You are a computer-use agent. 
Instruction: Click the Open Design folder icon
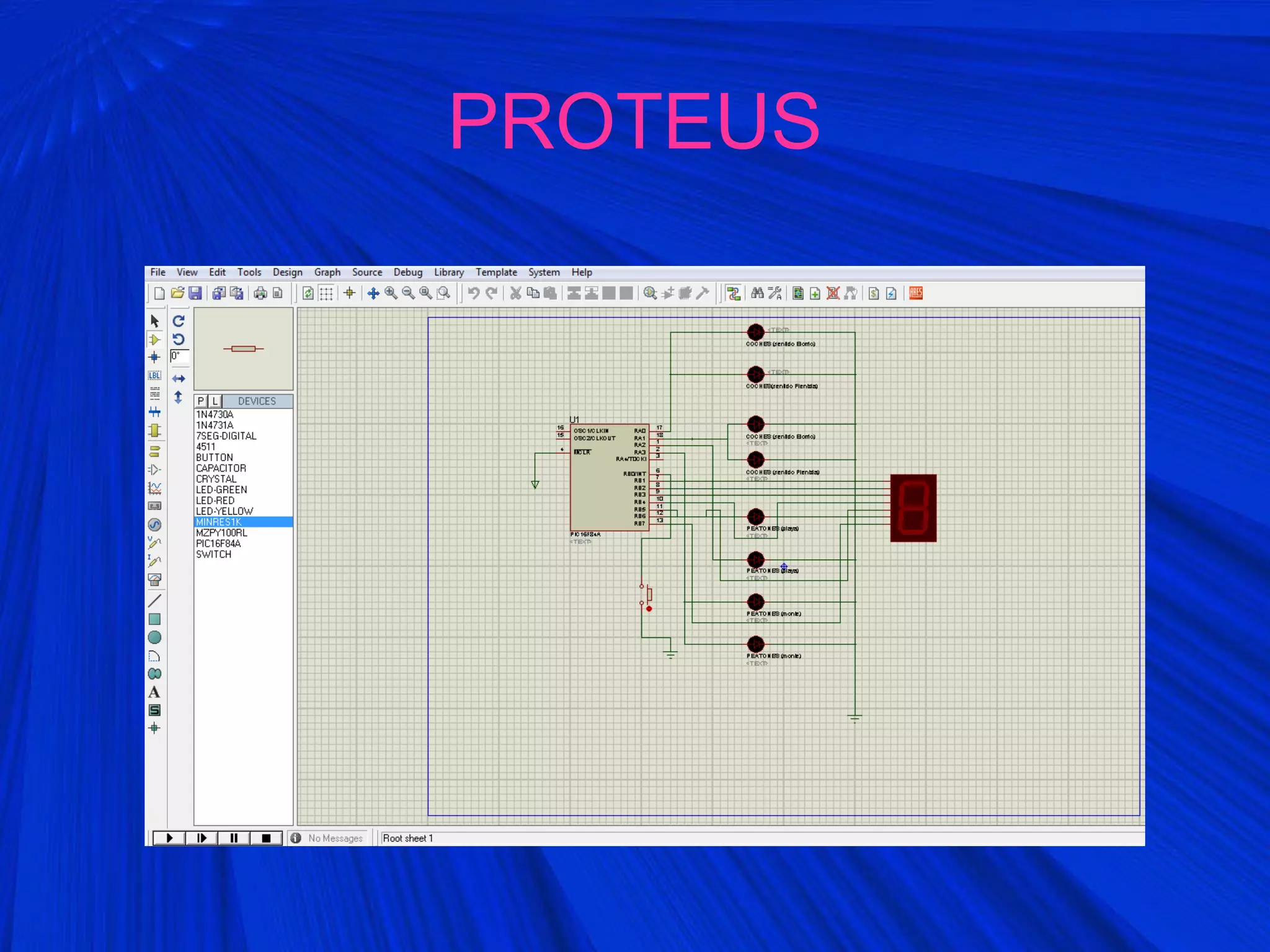pyautogui.click(x=177, y=293)
